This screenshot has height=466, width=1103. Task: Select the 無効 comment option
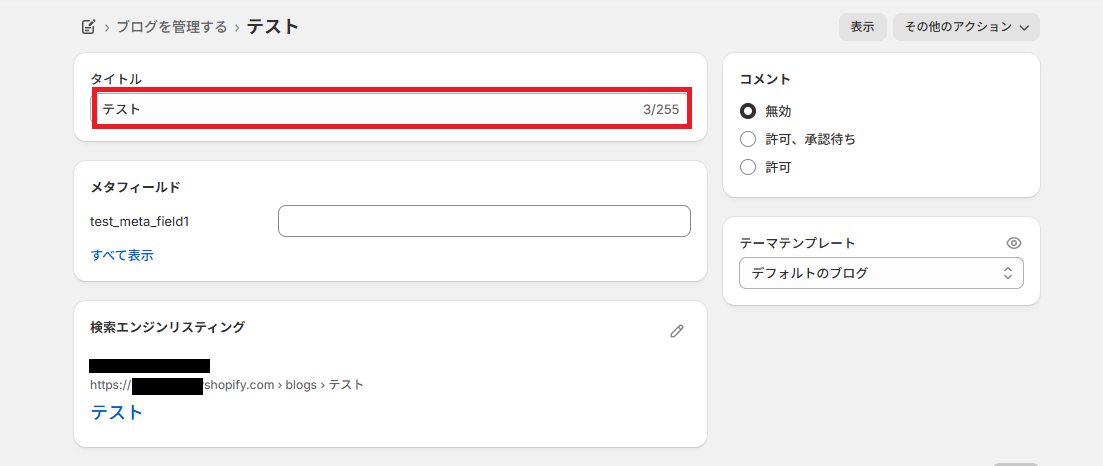(748, 111)
